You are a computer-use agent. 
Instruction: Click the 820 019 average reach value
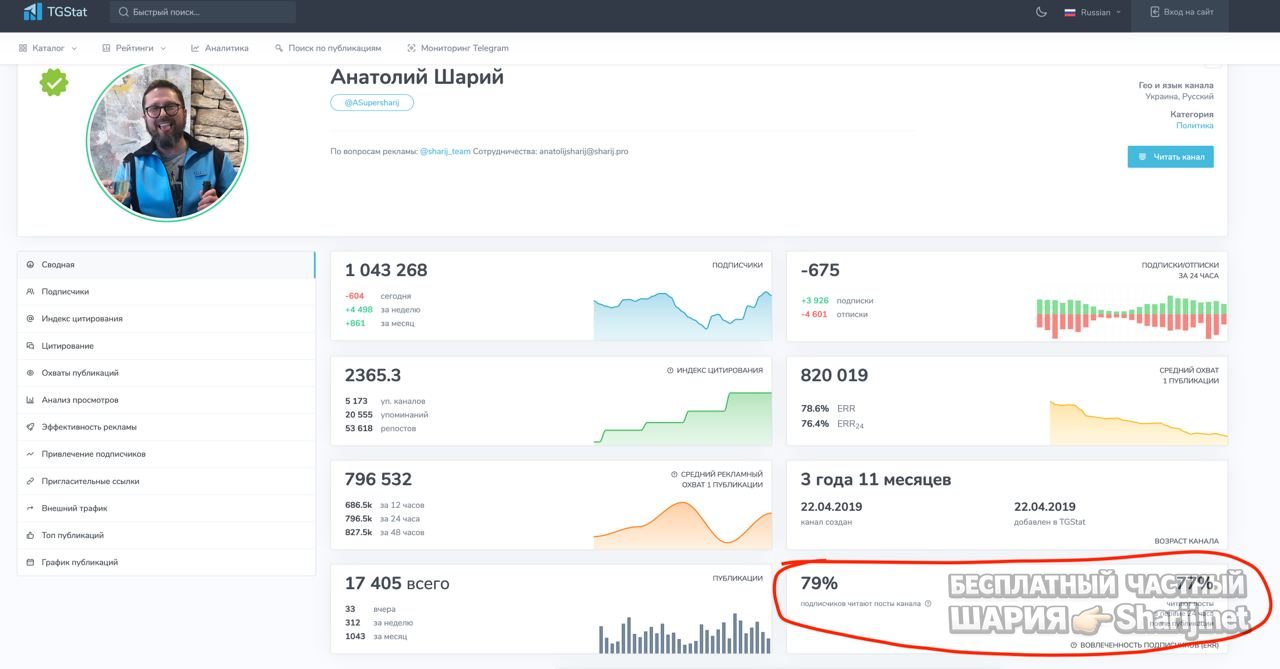coord(834,375)
